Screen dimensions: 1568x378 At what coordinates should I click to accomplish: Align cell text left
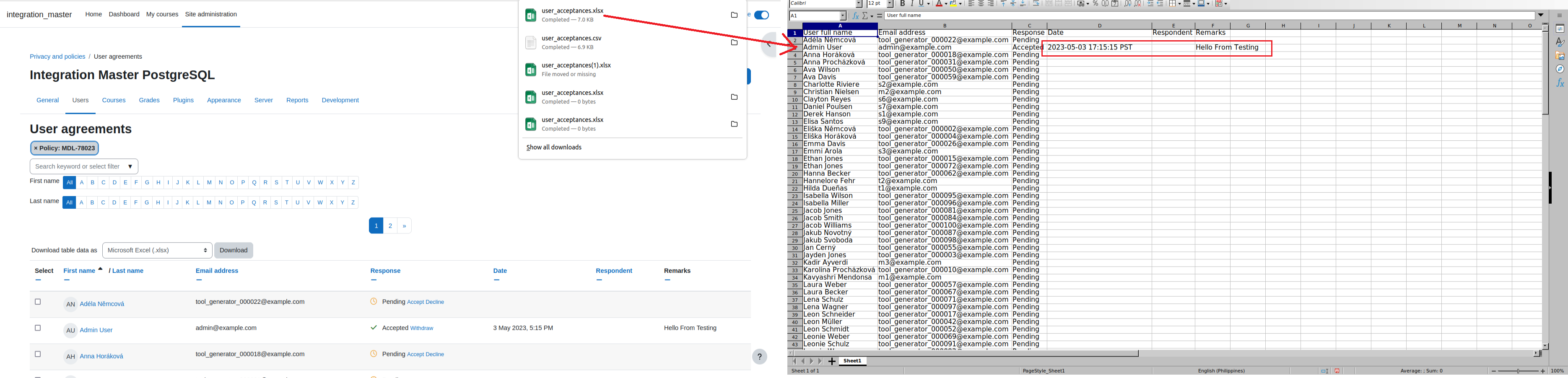tap(971, 4)
